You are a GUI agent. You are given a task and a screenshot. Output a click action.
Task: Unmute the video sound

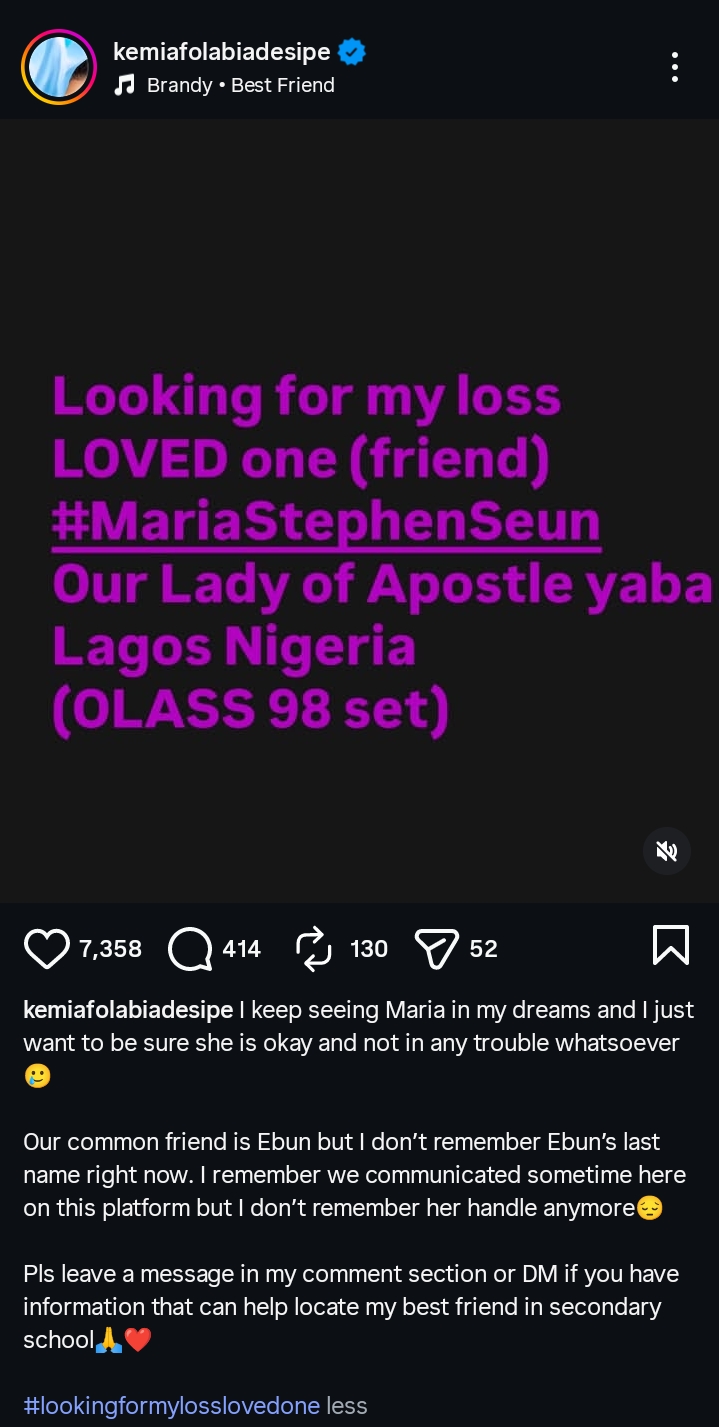[x=666, y=851]
